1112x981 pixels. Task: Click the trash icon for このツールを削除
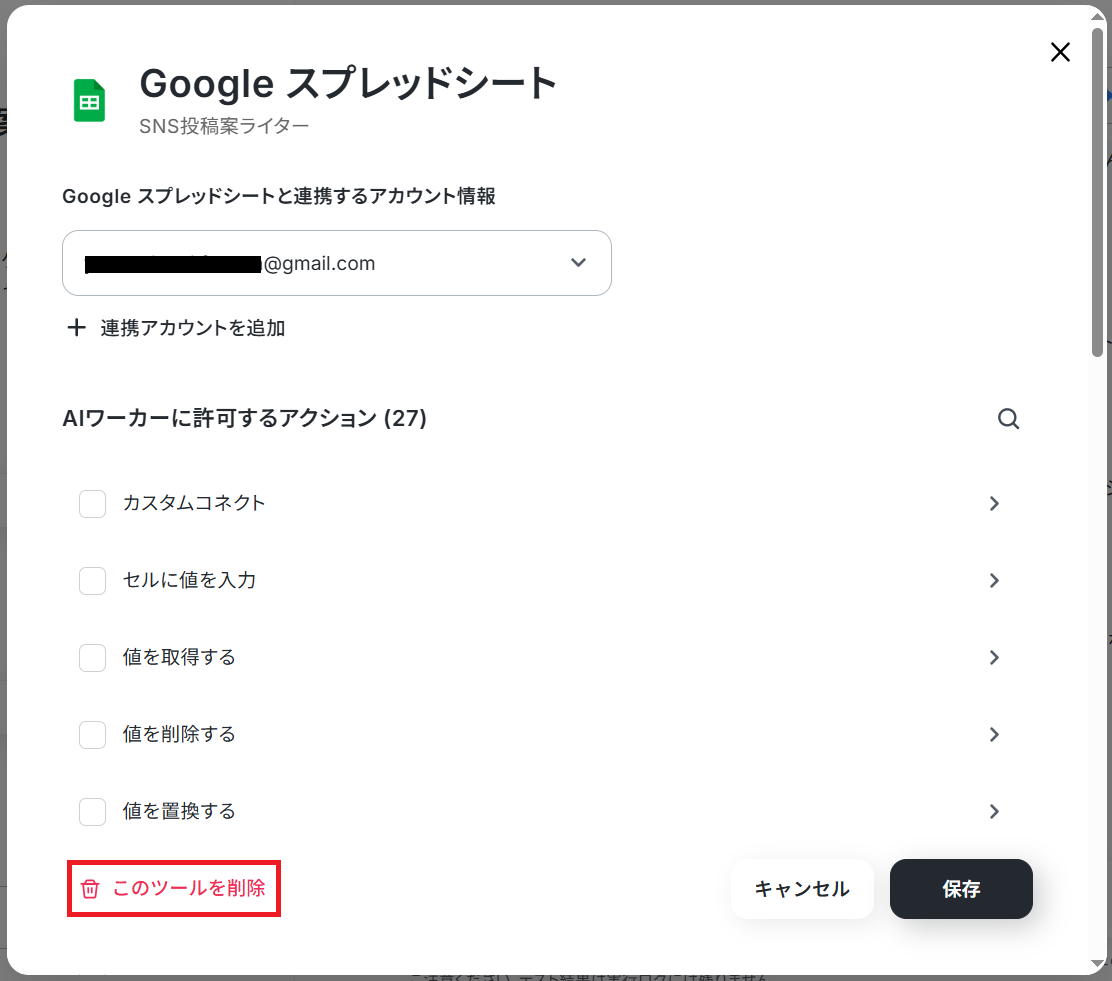tap(90, 888)
